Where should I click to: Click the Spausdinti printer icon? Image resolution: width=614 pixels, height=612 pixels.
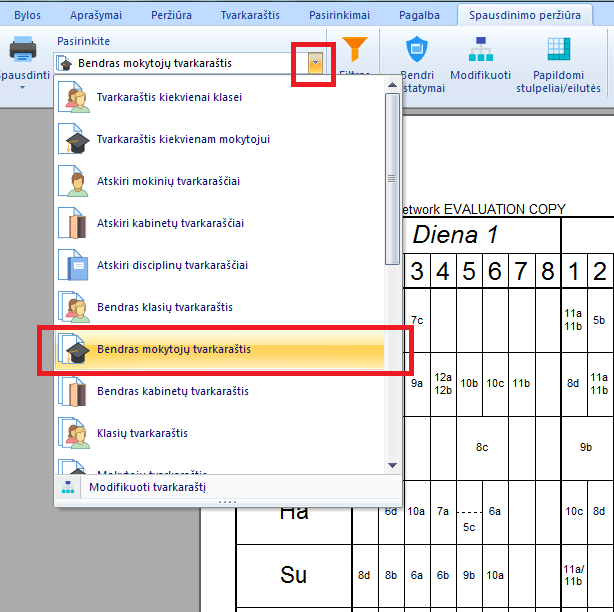click(22, 49)
